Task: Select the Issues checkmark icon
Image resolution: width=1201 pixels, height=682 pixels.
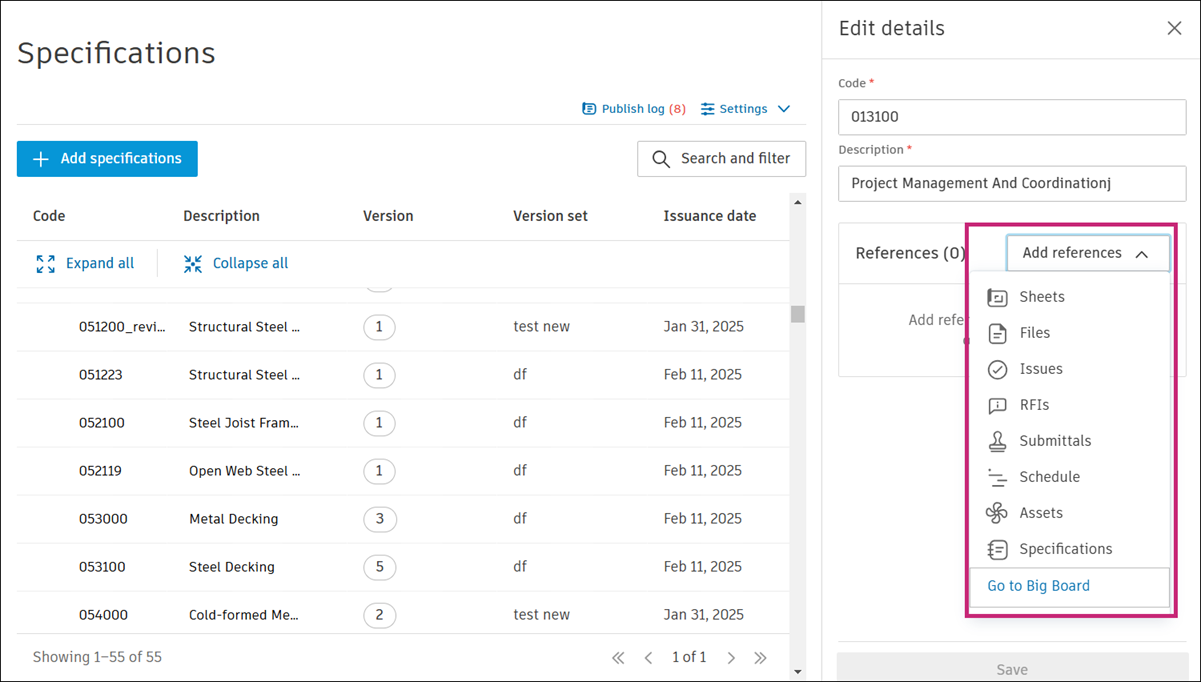Action: point(997,369)
